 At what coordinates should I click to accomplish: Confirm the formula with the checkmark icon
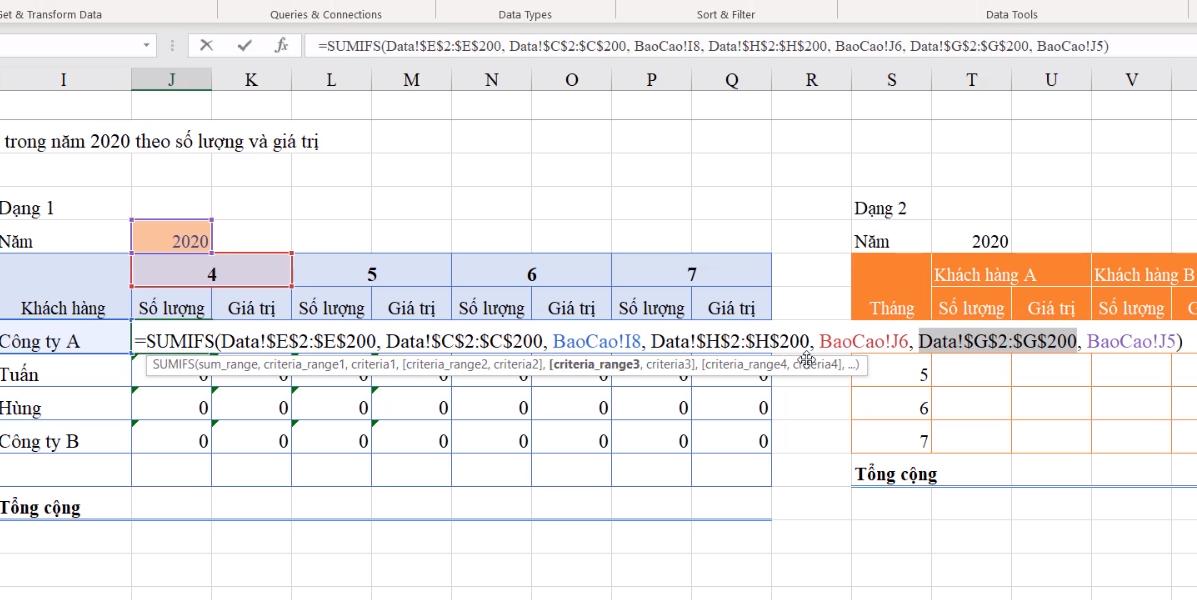click(244, 45)
